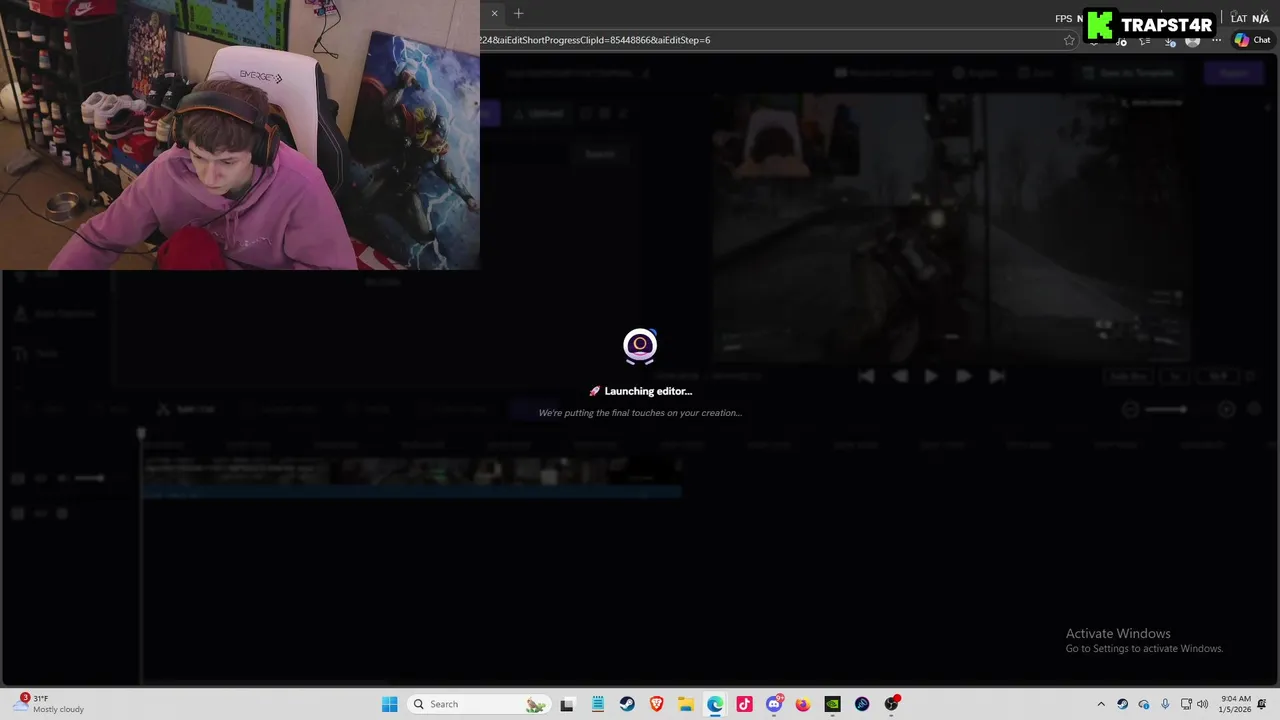The image size is (1280, 720).
Task: Open the dark blue circular app before OBS
Action: (x=862, y=704)
